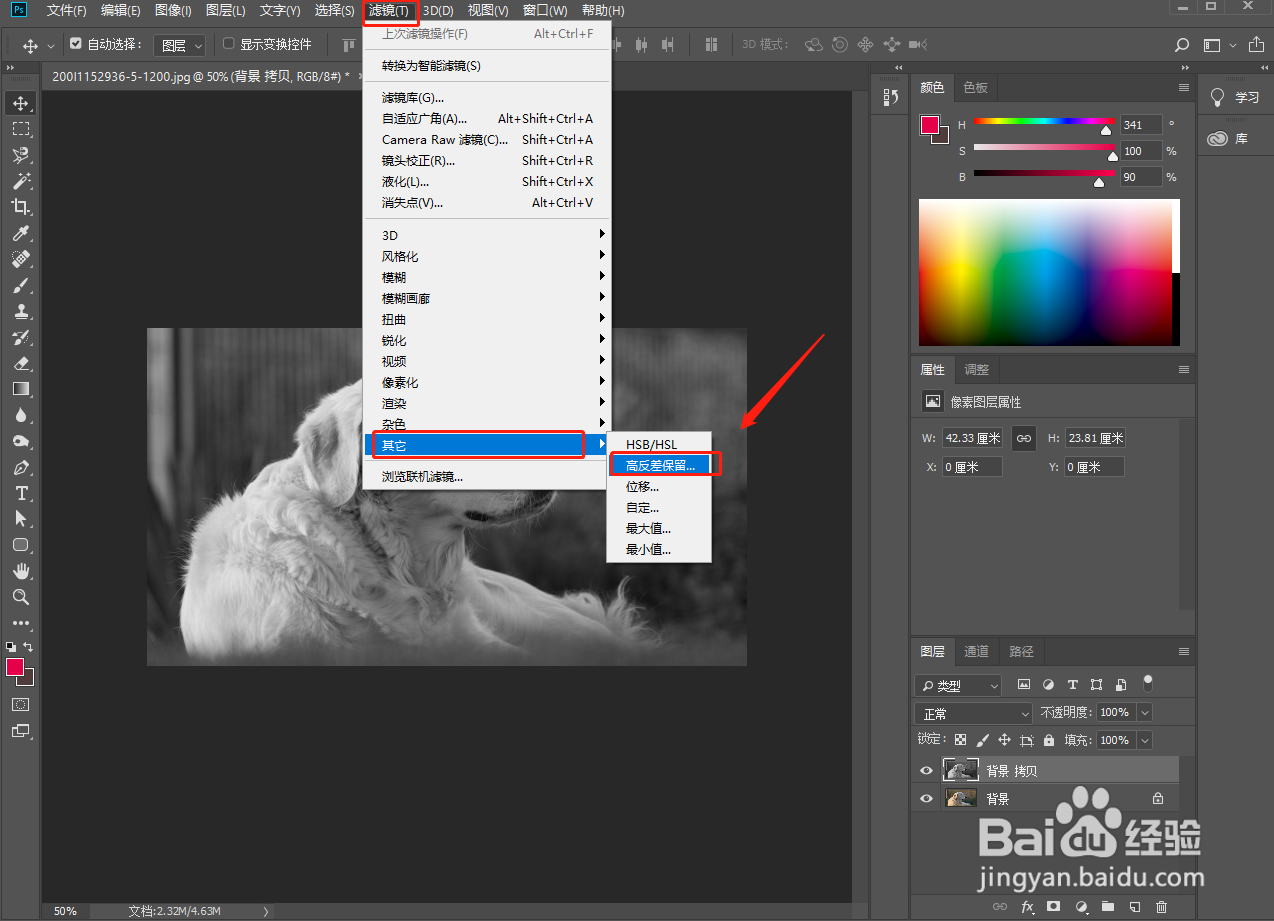Choose 高反差保留 from the submenu

pos(659,465)
